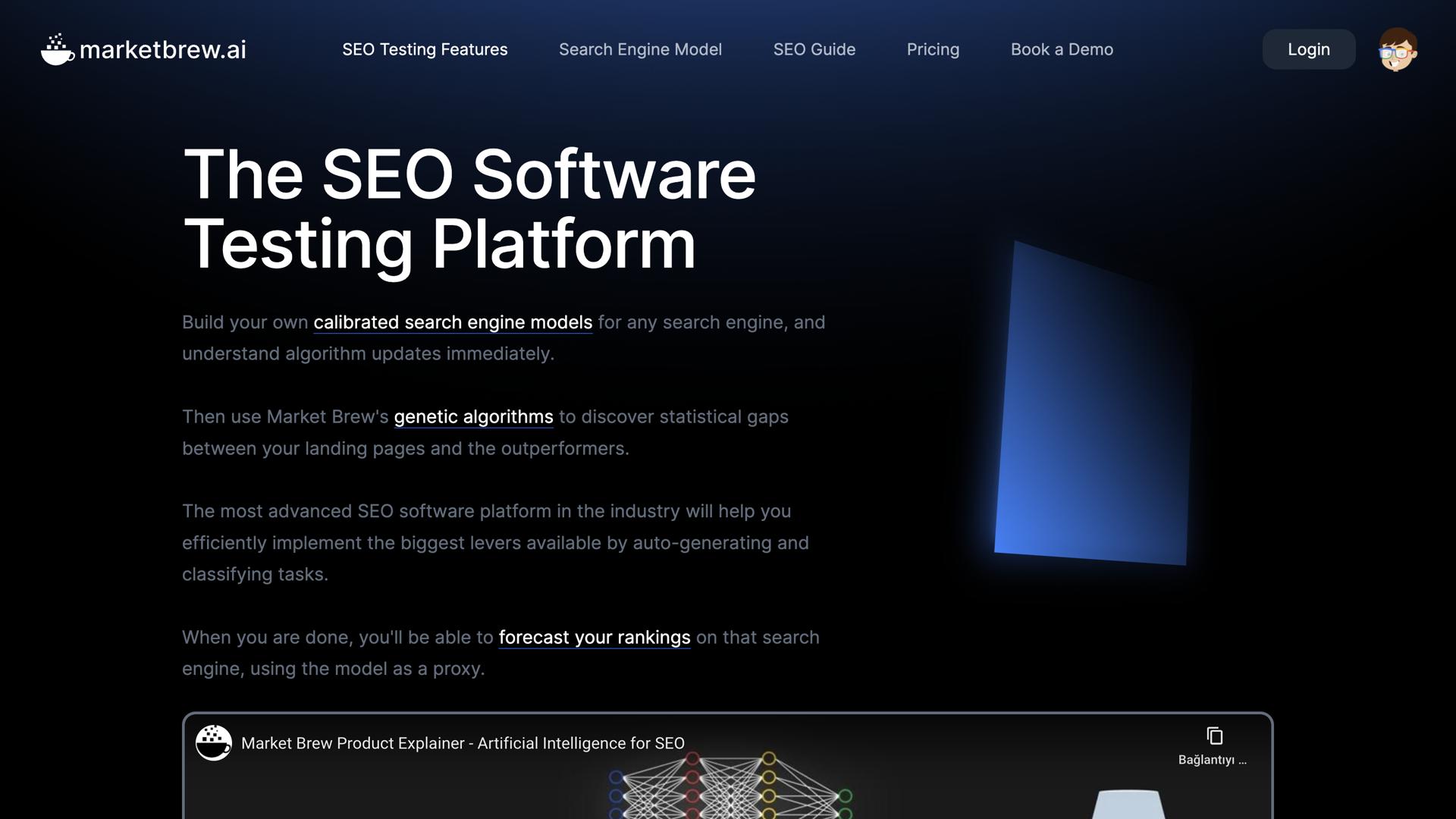
Task: Open the SEO Testing Features menu
Action: [425, 50]
